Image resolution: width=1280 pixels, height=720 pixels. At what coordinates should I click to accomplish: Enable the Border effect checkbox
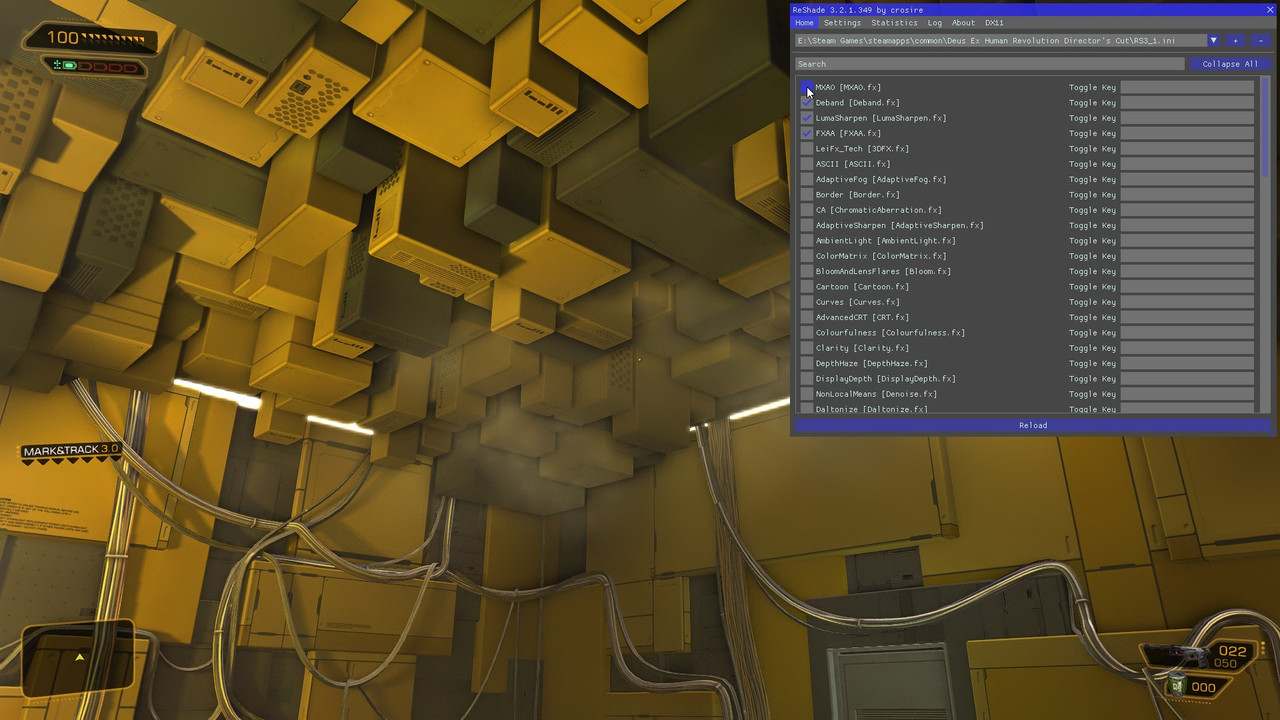coord(807,195)
